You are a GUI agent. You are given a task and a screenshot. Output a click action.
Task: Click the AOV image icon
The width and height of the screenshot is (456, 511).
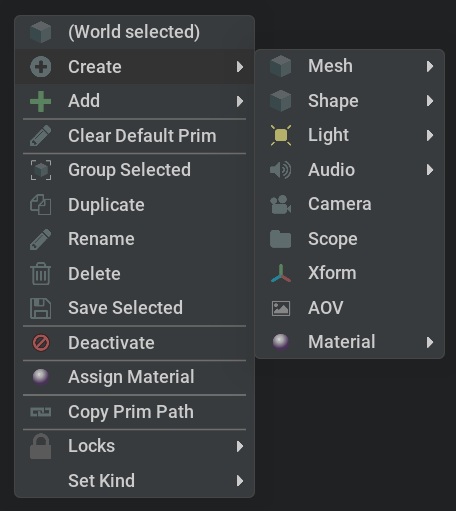click(x=281, y=308)
